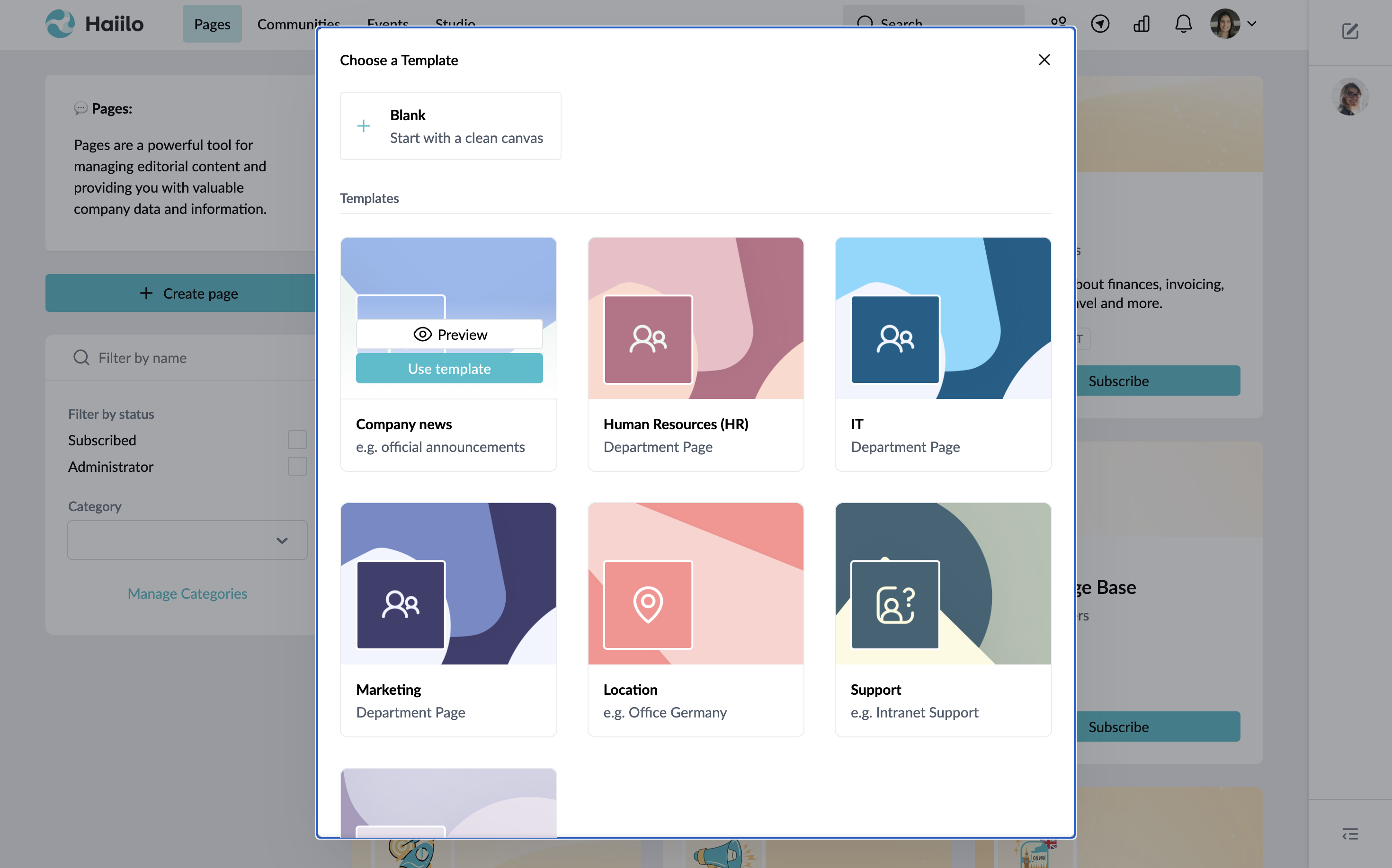The width and height of the screenshot is (1392, 868).
Task: Click the Company news title text
Action: pyautogui.click(x=404, y=424)
